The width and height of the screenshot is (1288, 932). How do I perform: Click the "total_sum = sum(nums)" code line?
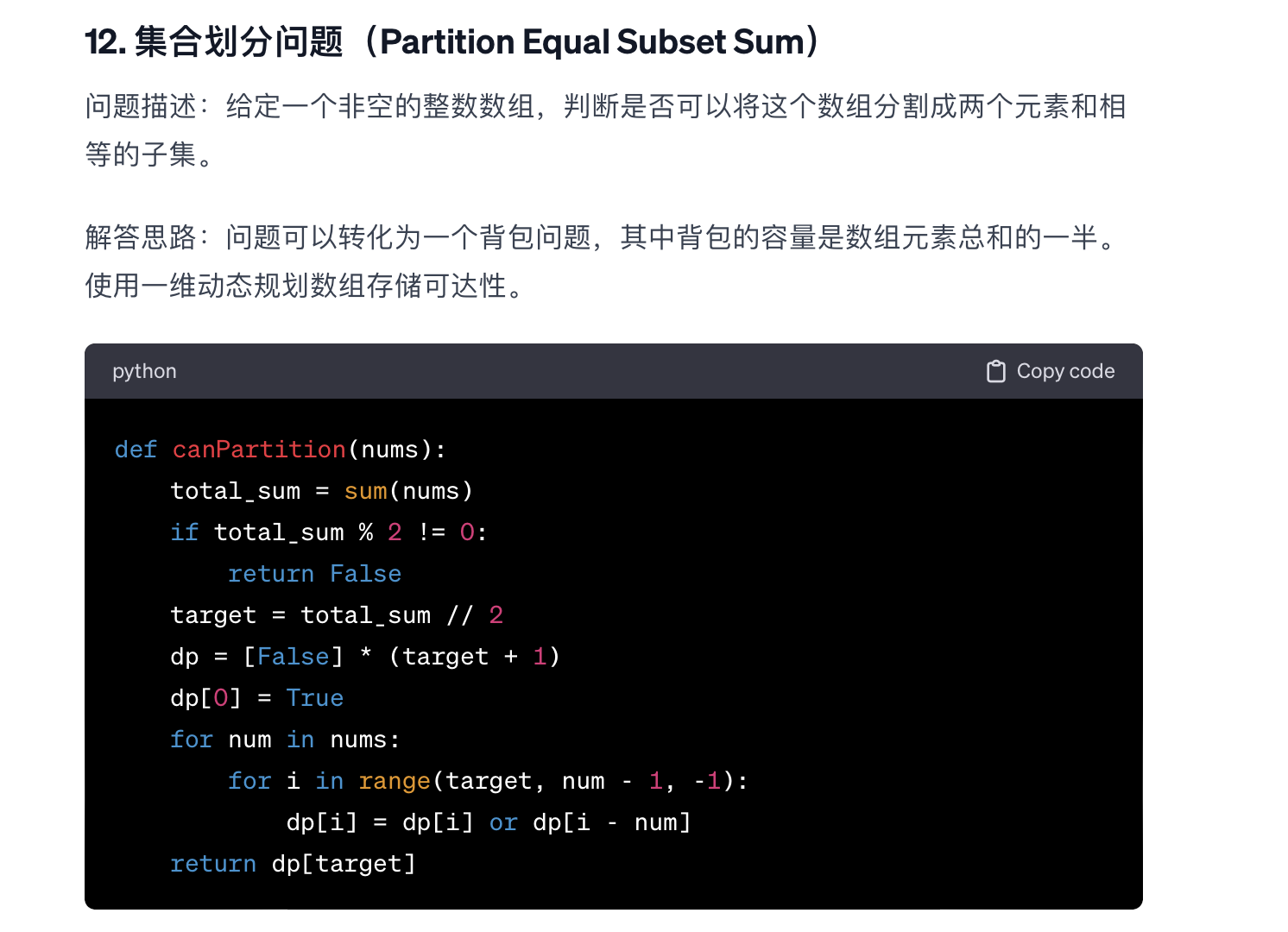pyautogui.click(x=321, y=491)
